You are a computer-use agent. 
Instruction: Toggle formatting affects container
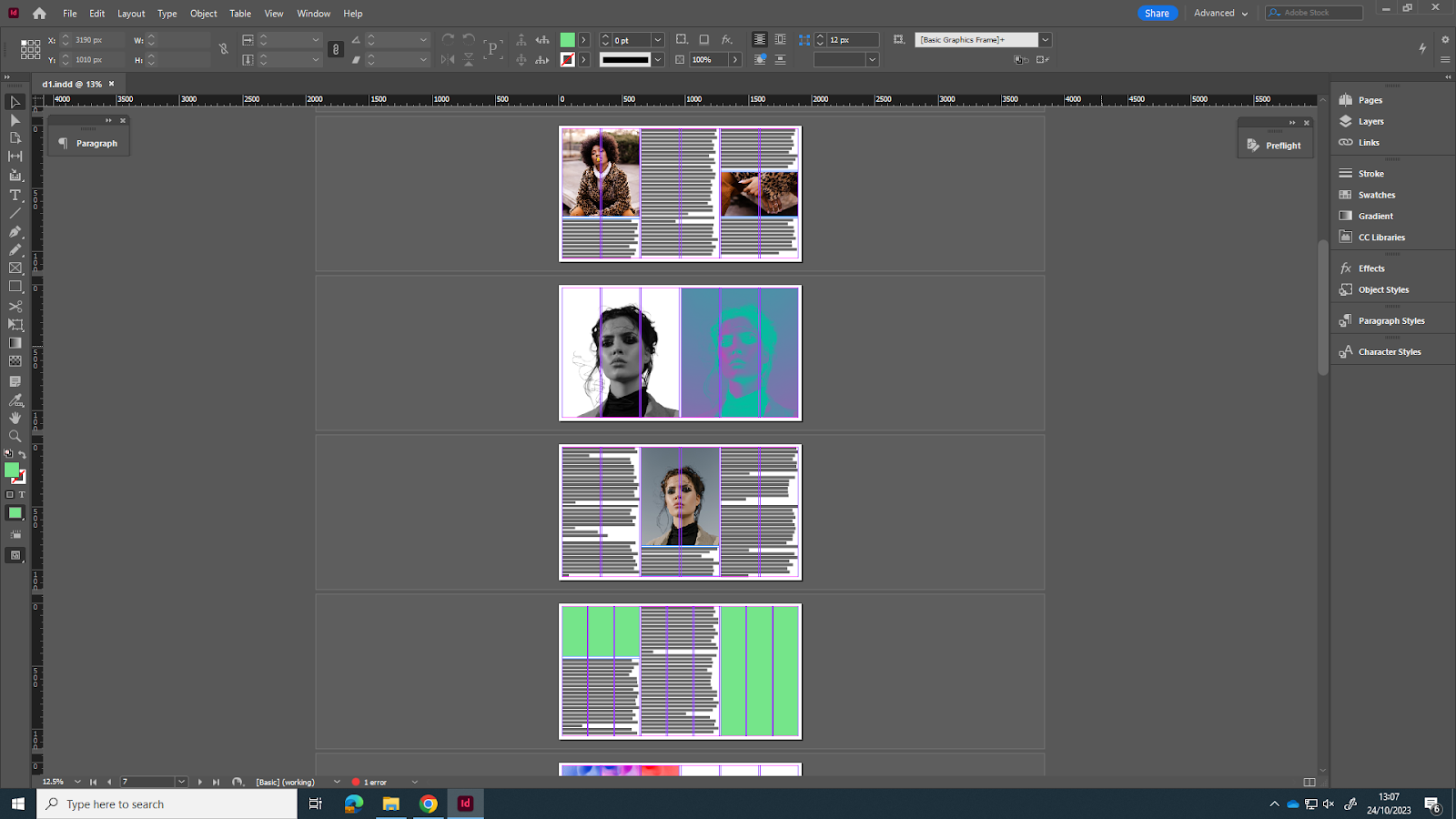(10, 495)
